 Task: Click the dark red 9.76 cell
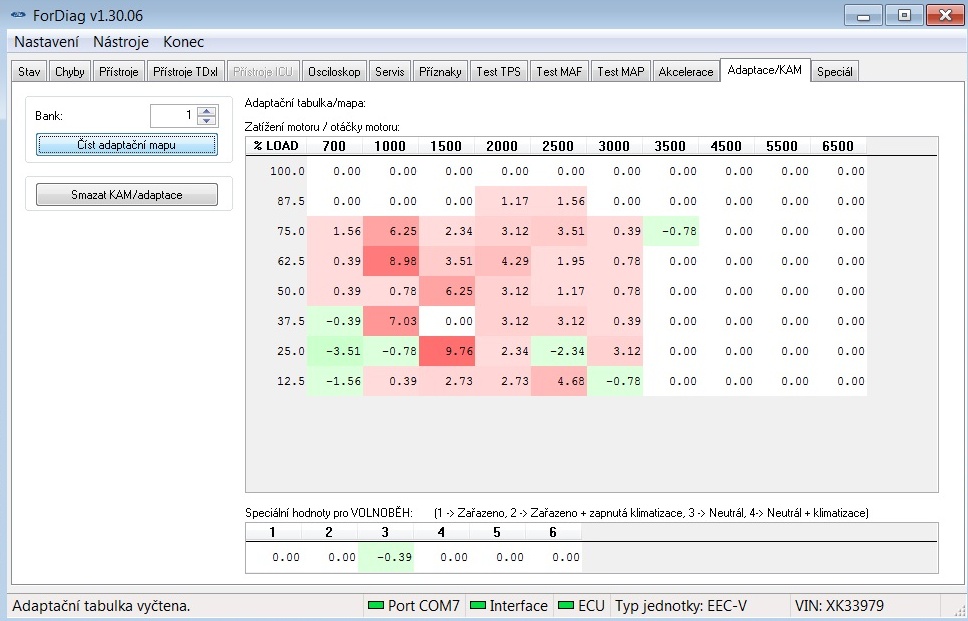[447, 351]
